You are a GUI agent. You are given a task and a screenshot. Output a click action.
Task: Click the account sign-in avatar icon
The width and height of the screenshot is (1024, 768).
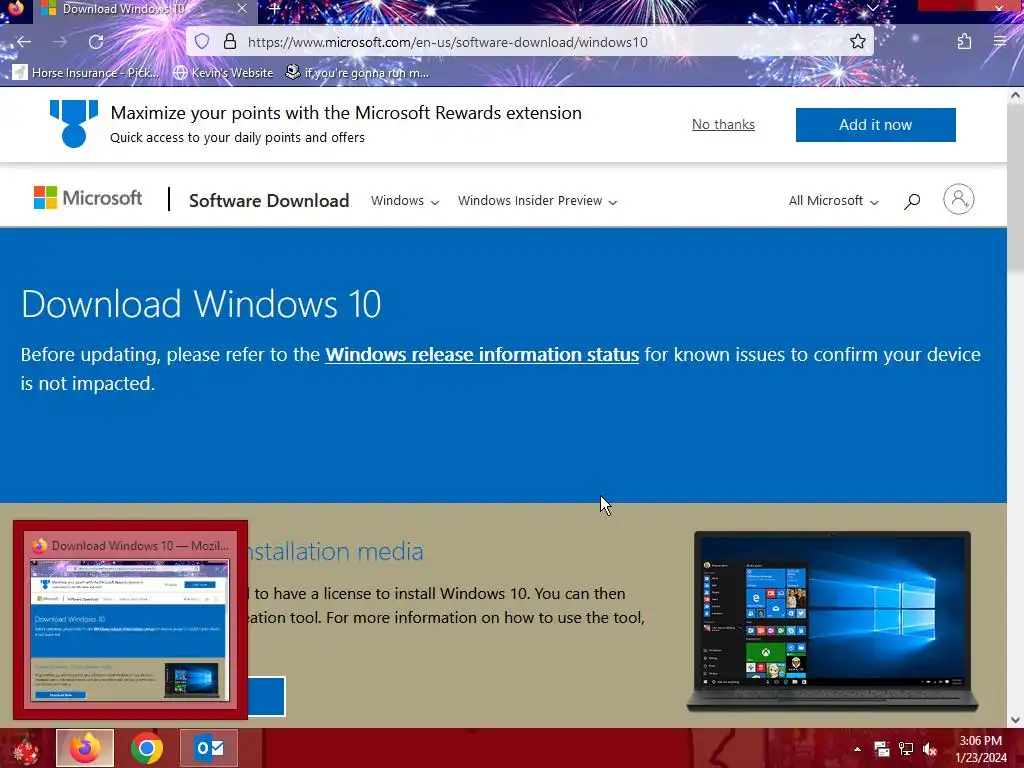point(959,199)
